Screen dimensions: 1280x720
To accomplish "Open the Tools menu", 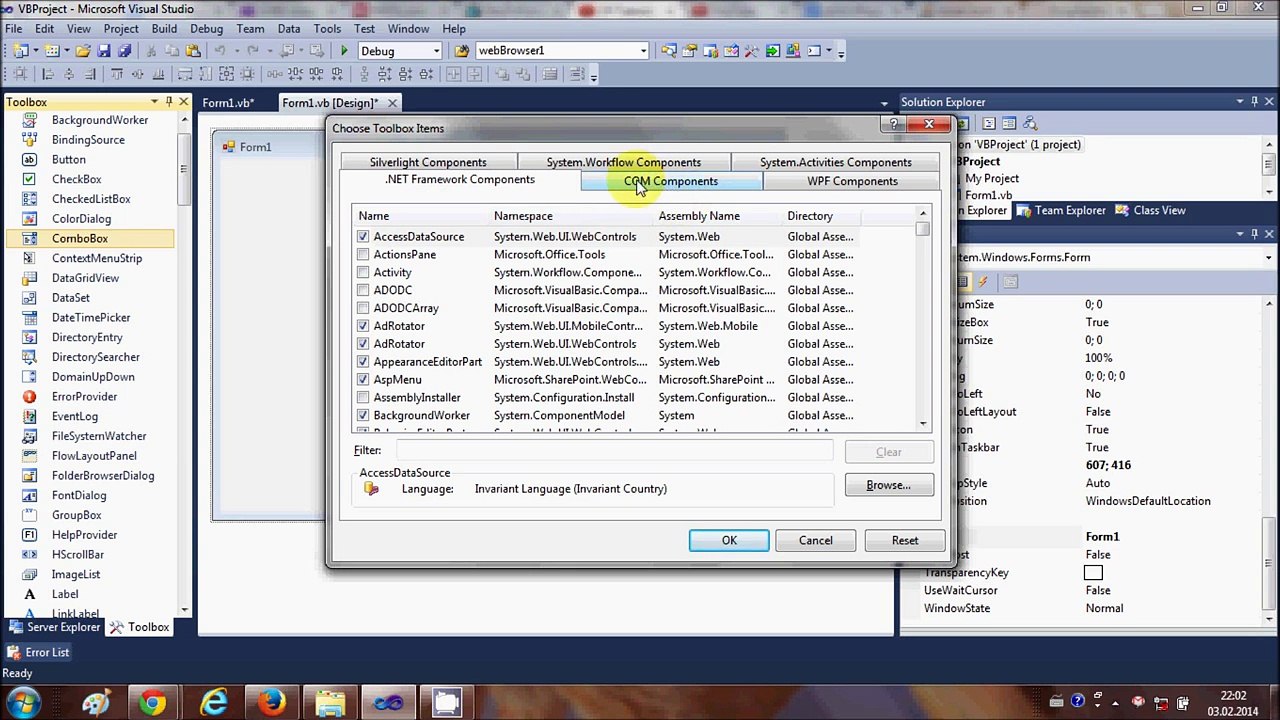I will (327, 29).
